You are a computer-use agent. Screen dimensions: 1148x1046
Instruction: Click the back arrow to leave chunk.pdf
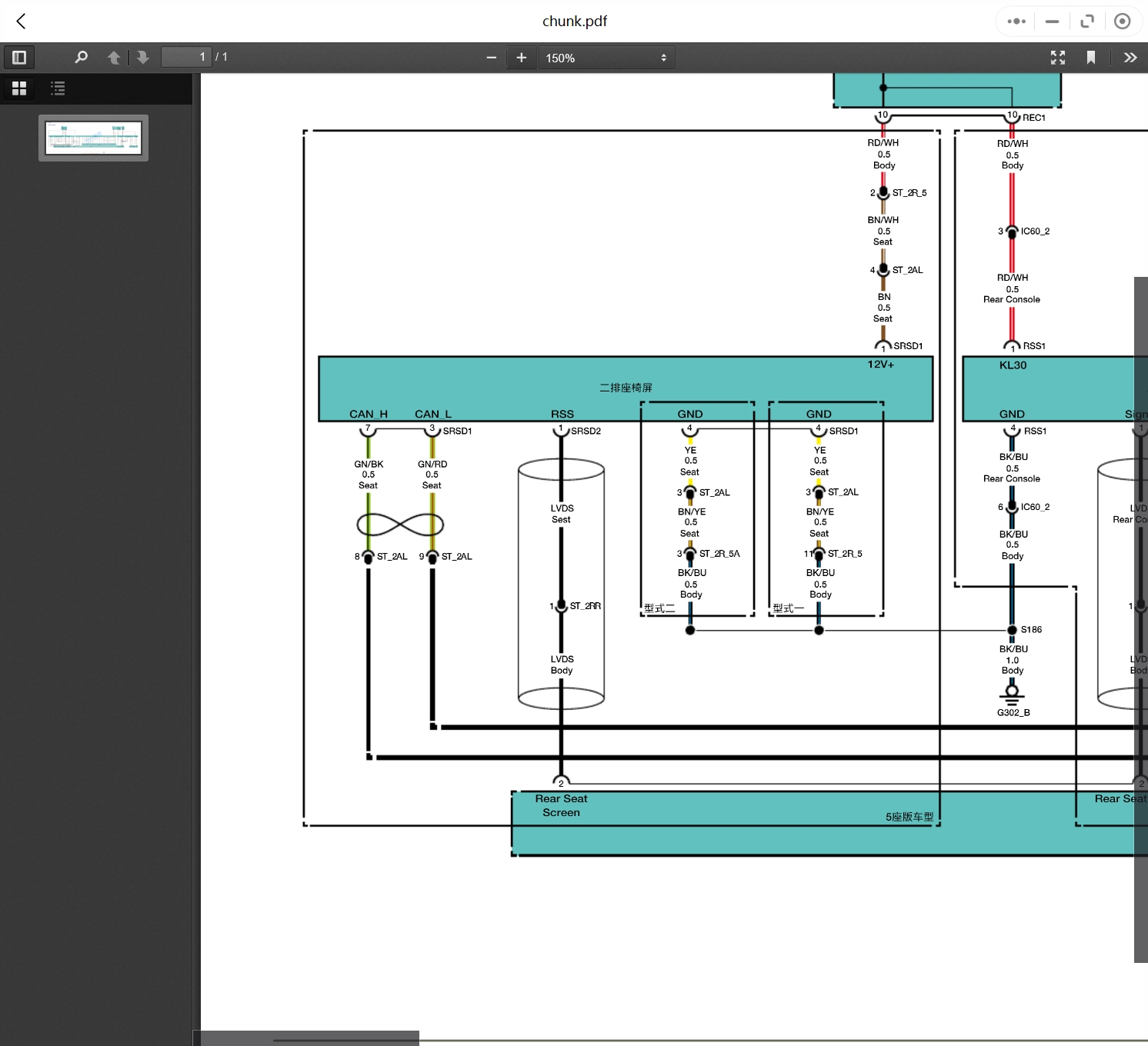click(x=21, y=22)
